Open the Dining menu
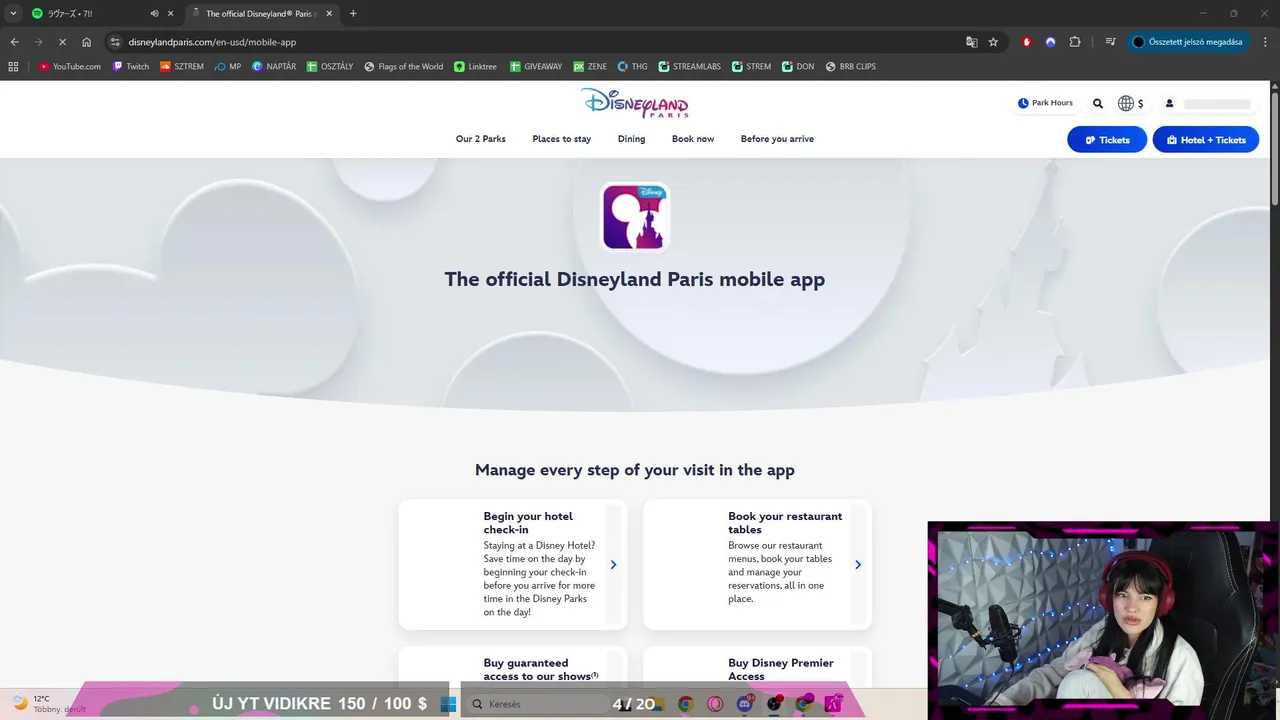Viewport: 1280px width, 720px height. tap(631, 139)
